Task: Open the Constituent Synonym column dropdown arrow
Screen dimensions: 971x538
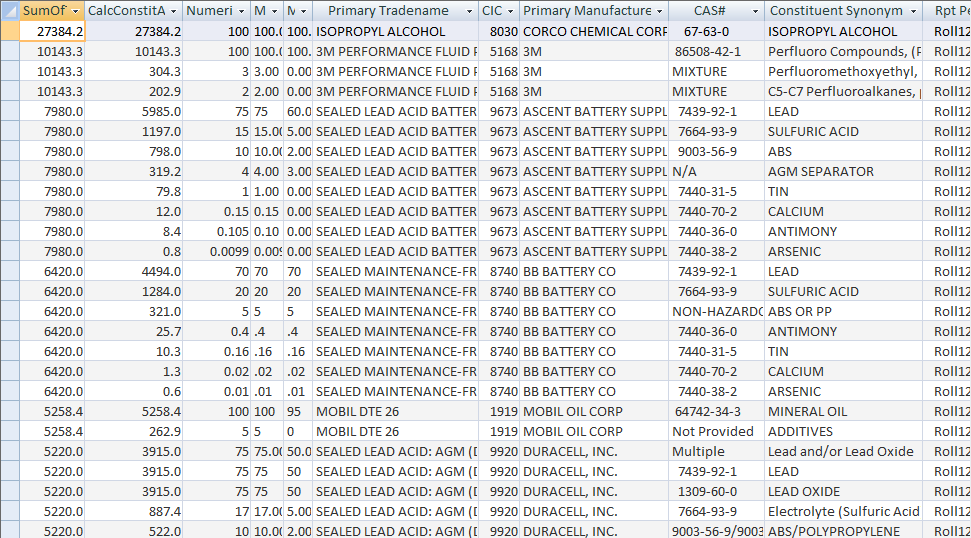Action: [913, 11]
